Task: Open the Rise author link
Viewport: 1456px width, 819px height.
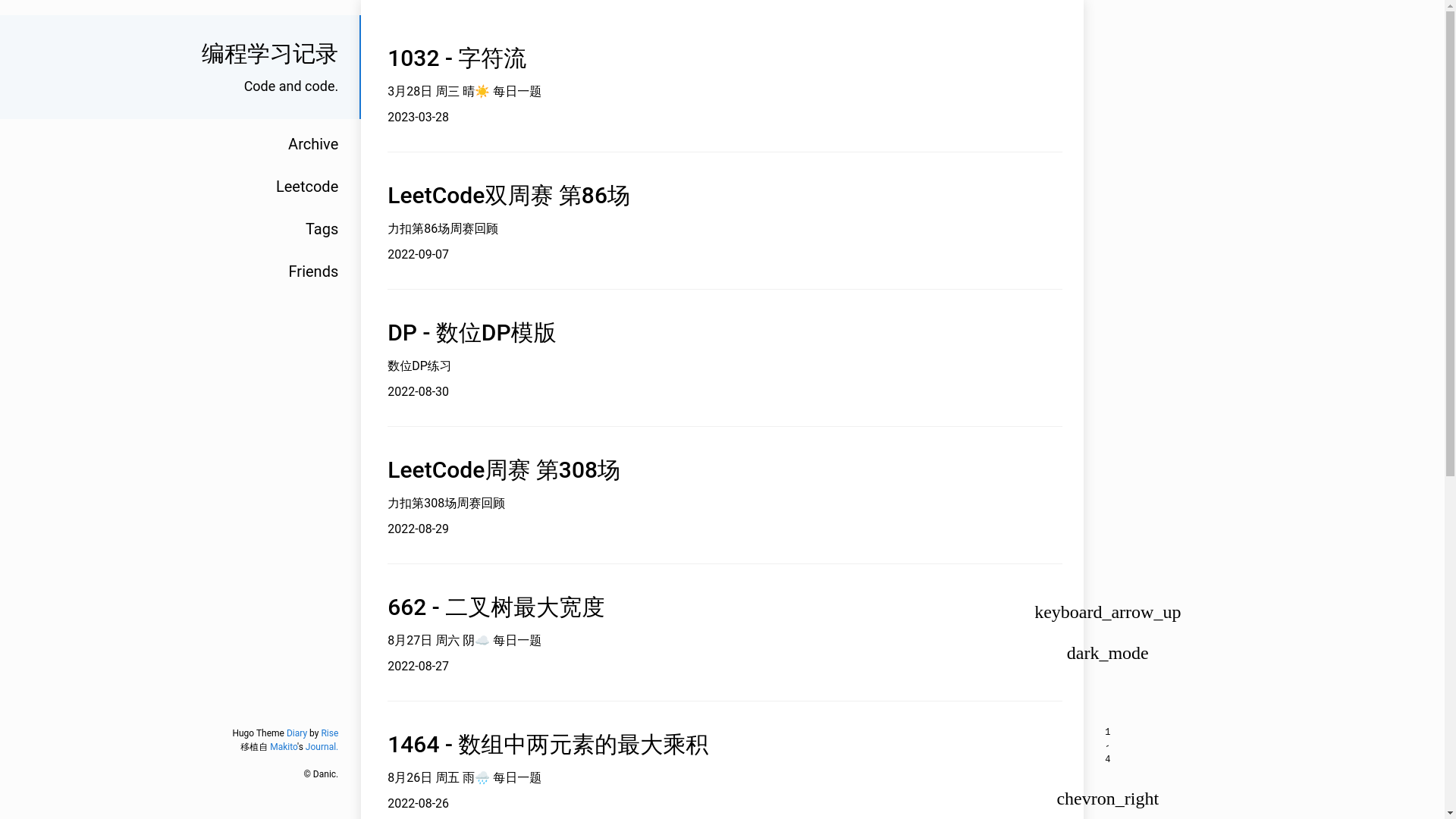Action: pos(329,733)
